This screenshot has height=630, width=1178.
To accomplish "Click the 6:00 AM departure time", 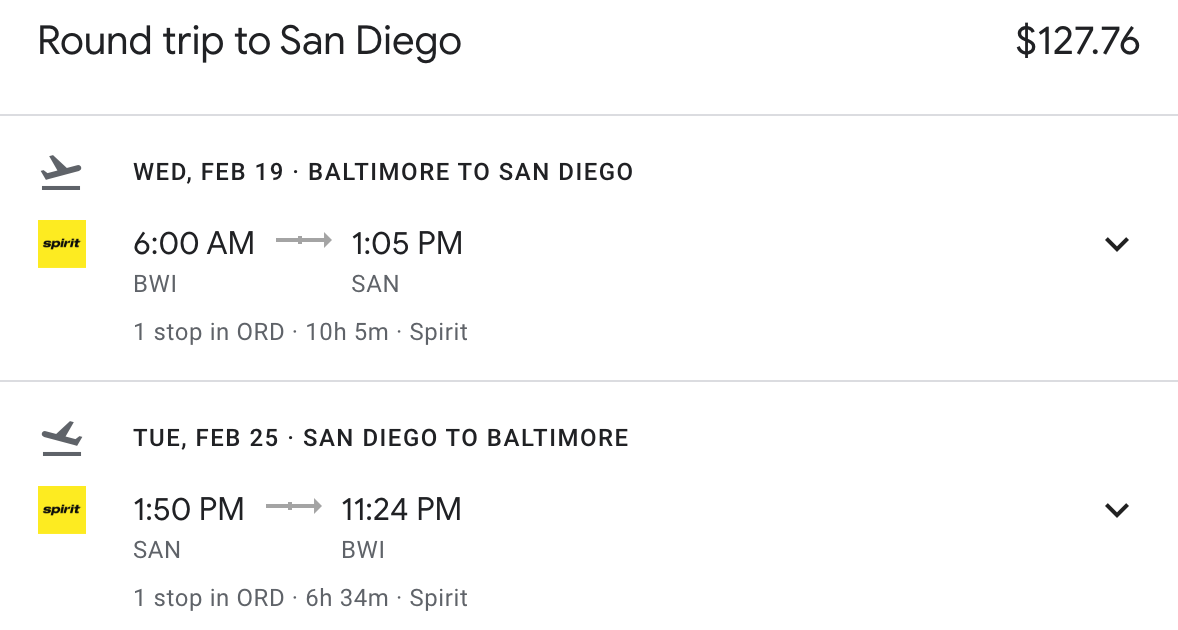I will [x=194, y=243].
